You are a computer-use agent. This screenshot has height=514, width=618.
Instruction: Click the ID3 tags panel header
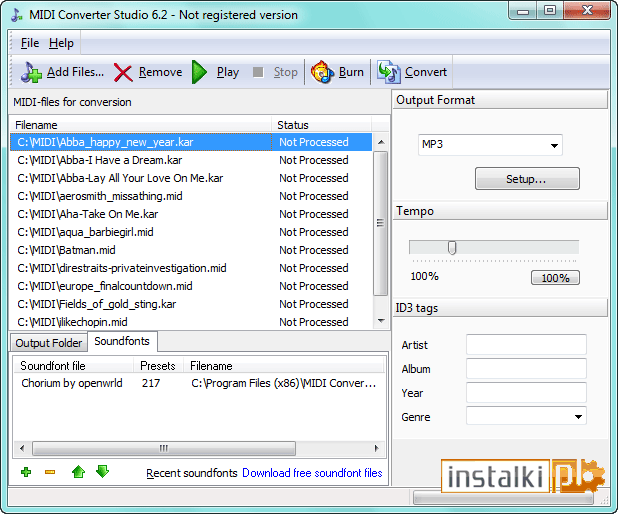click(x=501, y=308)
